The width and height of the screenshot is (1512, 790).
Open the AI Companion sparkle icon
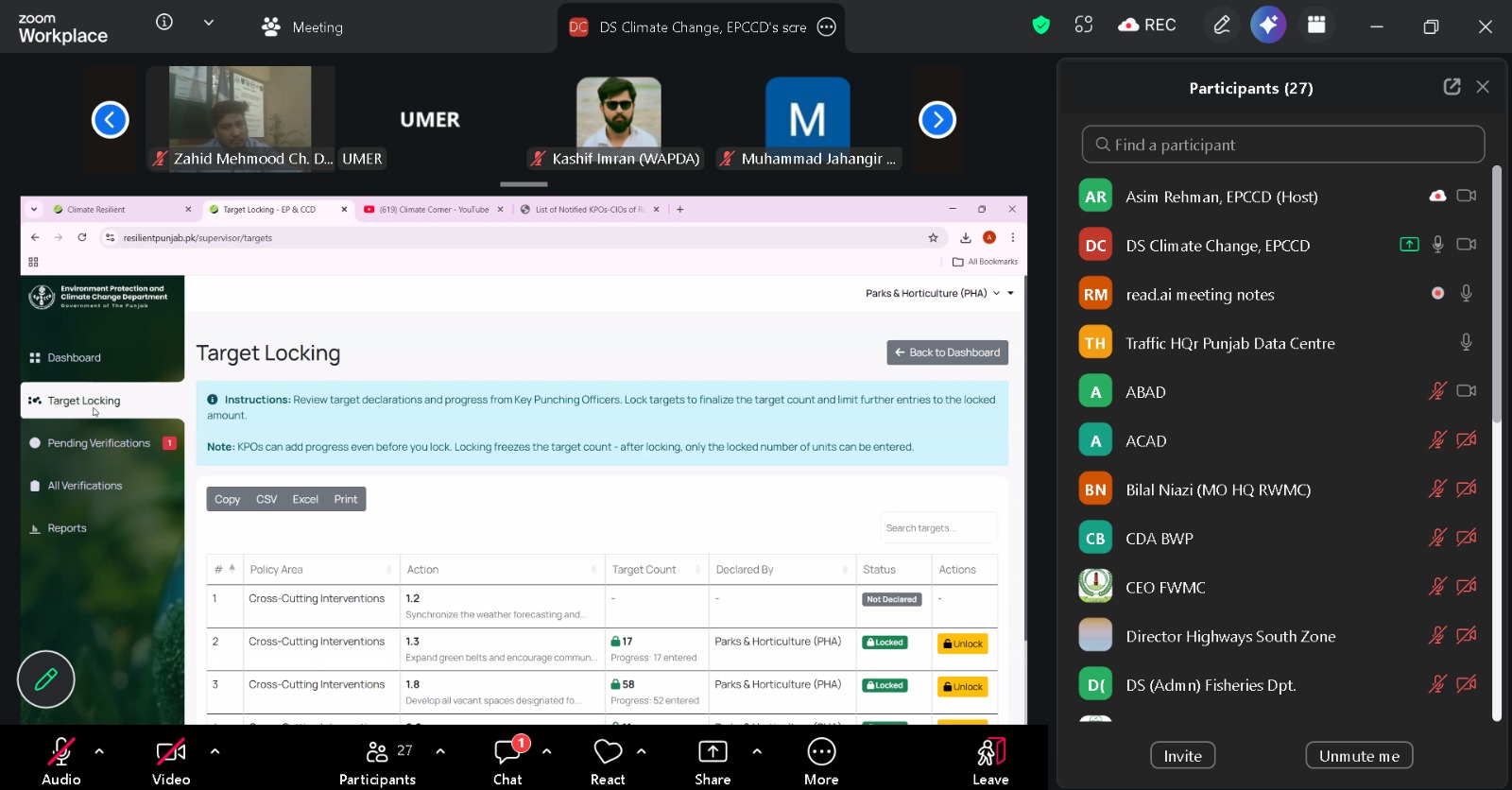[x=1268, y=25]
